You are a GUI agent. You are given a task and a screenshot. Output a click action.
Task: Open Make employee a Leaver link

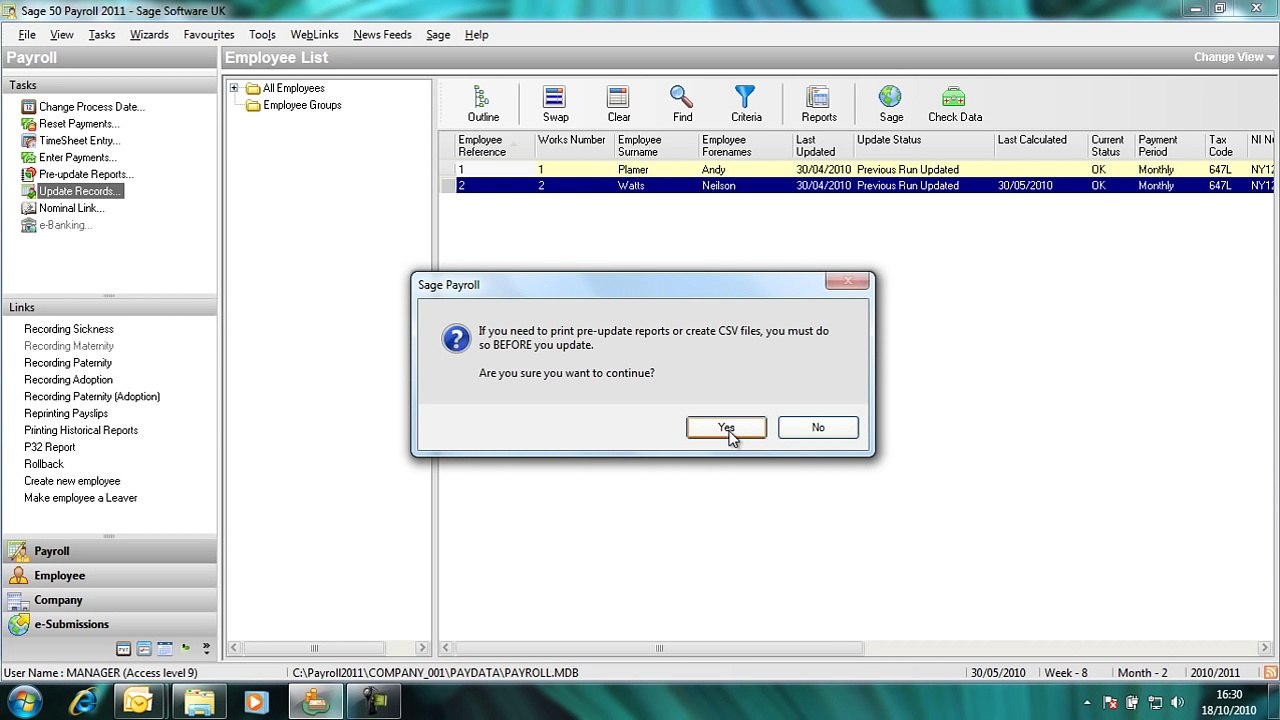81,498
